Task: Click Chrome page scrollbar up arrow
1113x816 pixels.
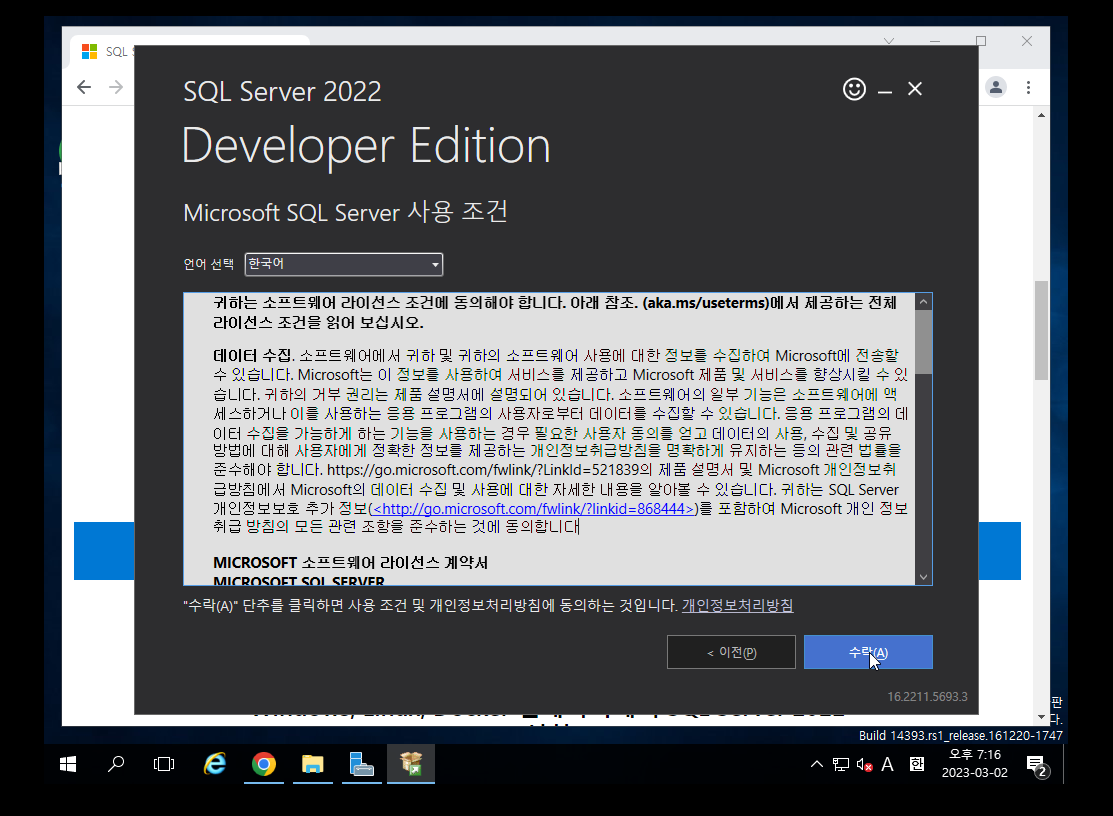Action: click(x=1041, y=115)
